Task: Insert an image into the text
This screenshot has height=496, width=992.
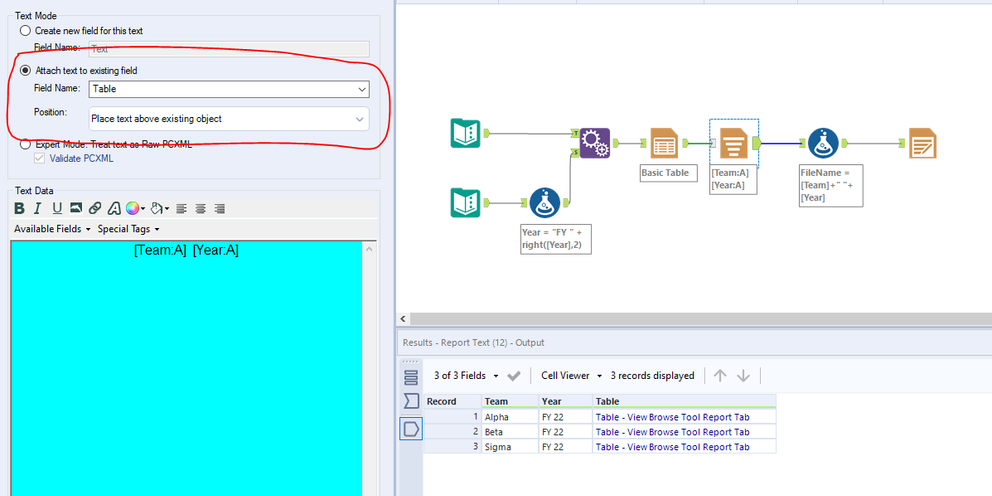Action: pos(76,208)
